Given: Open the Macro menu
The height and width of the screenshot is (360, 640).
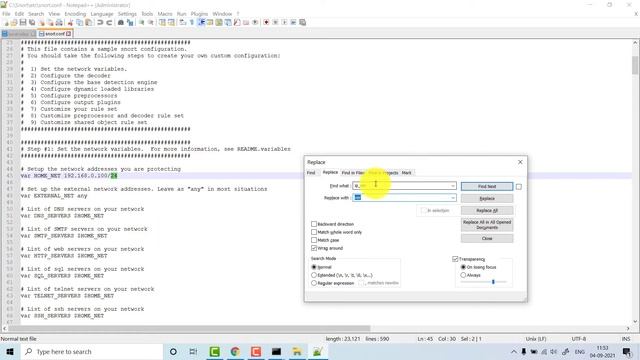Looking at the screenshot, I should 165,14.
